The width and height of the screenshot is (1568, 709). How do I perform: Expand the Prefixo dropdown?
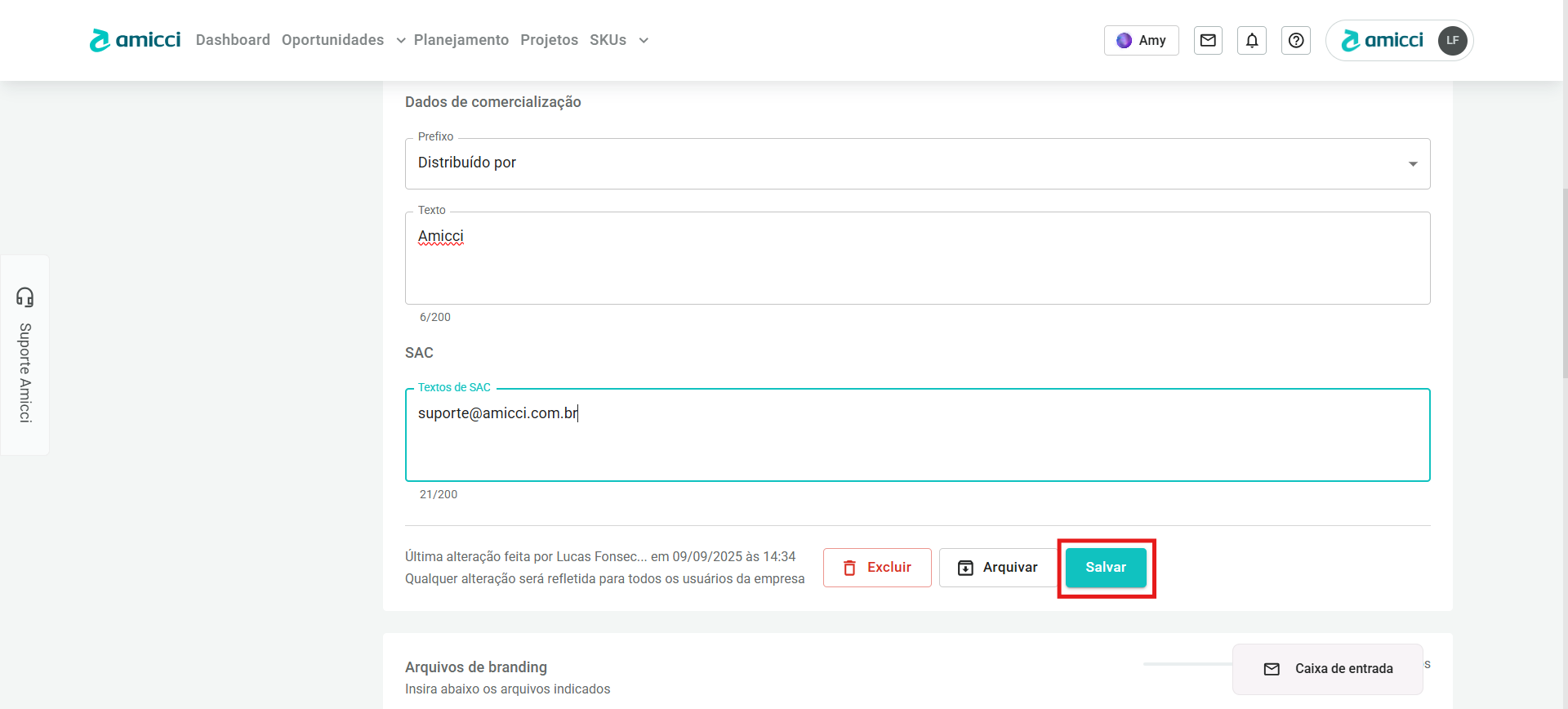(x=1412, y=164)
